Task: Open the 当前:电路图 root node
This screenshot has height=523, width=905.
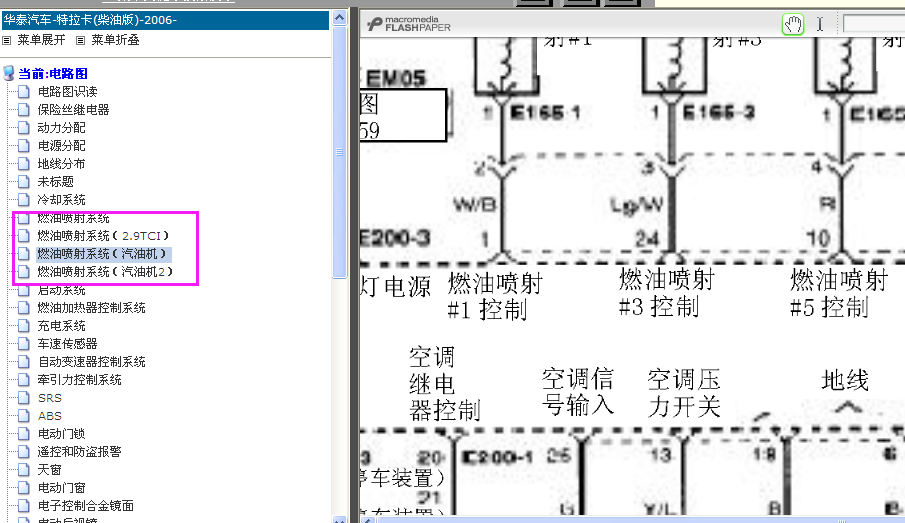Action: [x=53, y=73]
